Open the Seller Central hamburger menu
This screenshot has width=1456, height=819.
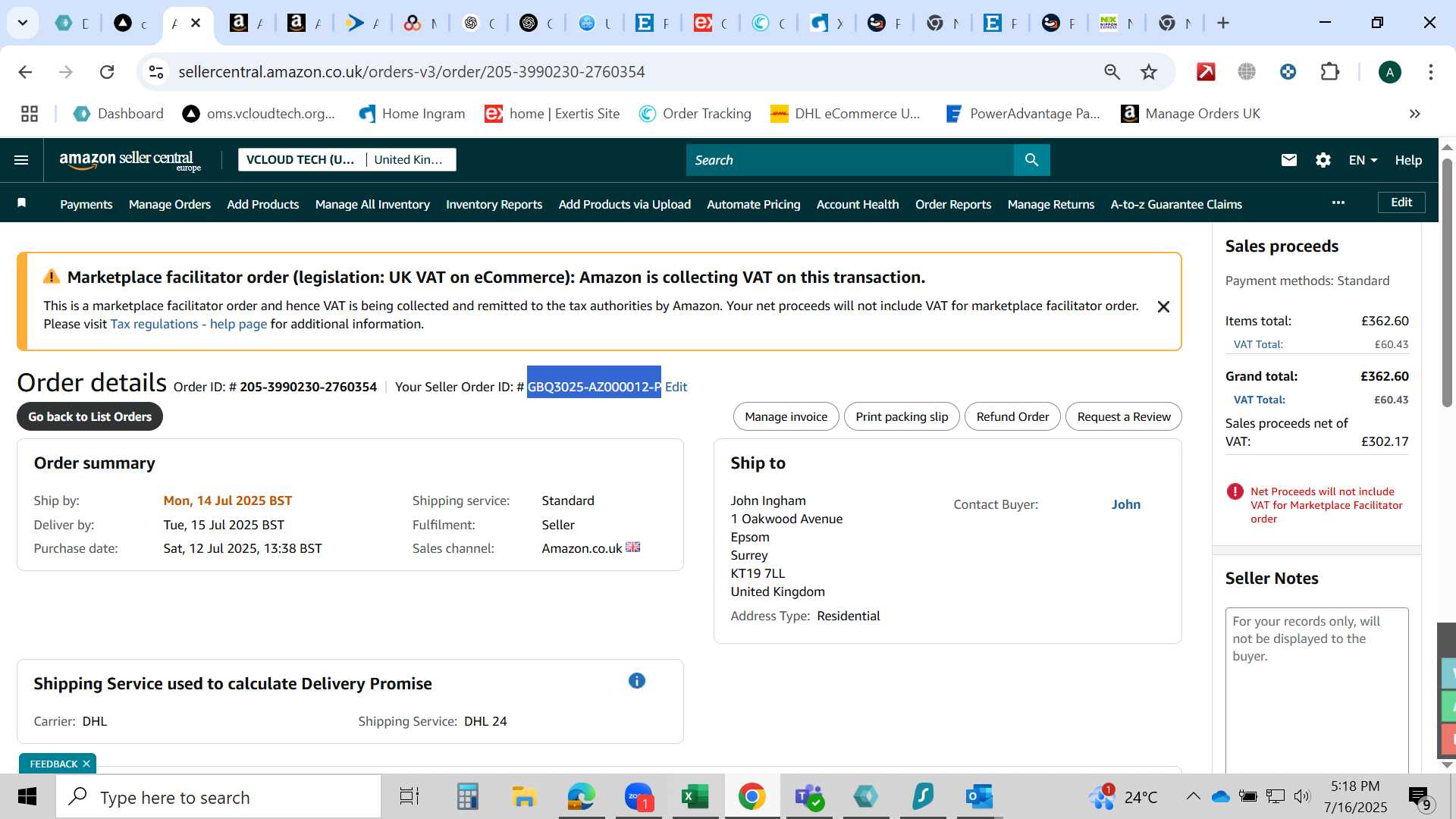[21, 160]
